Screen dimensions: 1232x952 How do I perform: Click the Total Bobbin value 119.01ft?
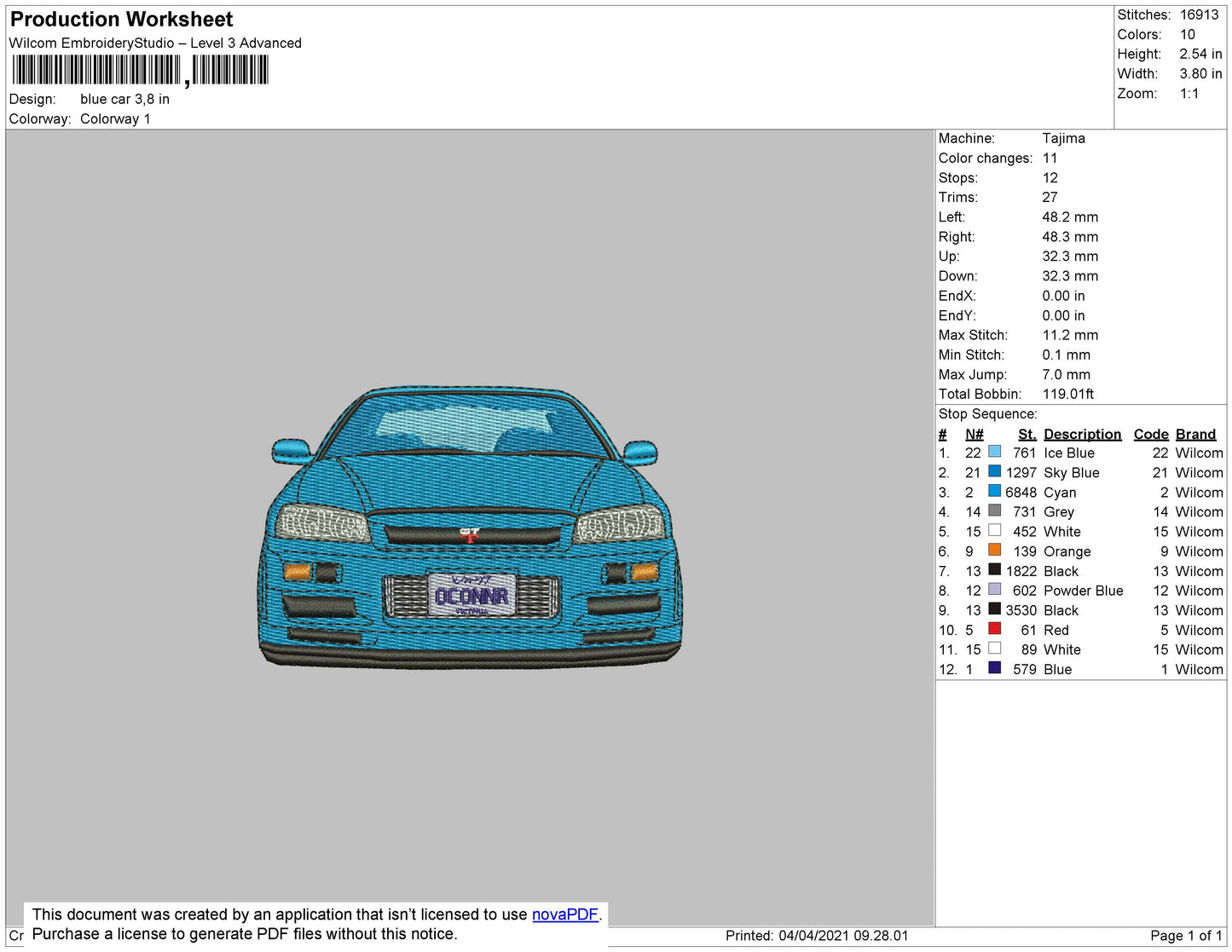(1067, 394)
